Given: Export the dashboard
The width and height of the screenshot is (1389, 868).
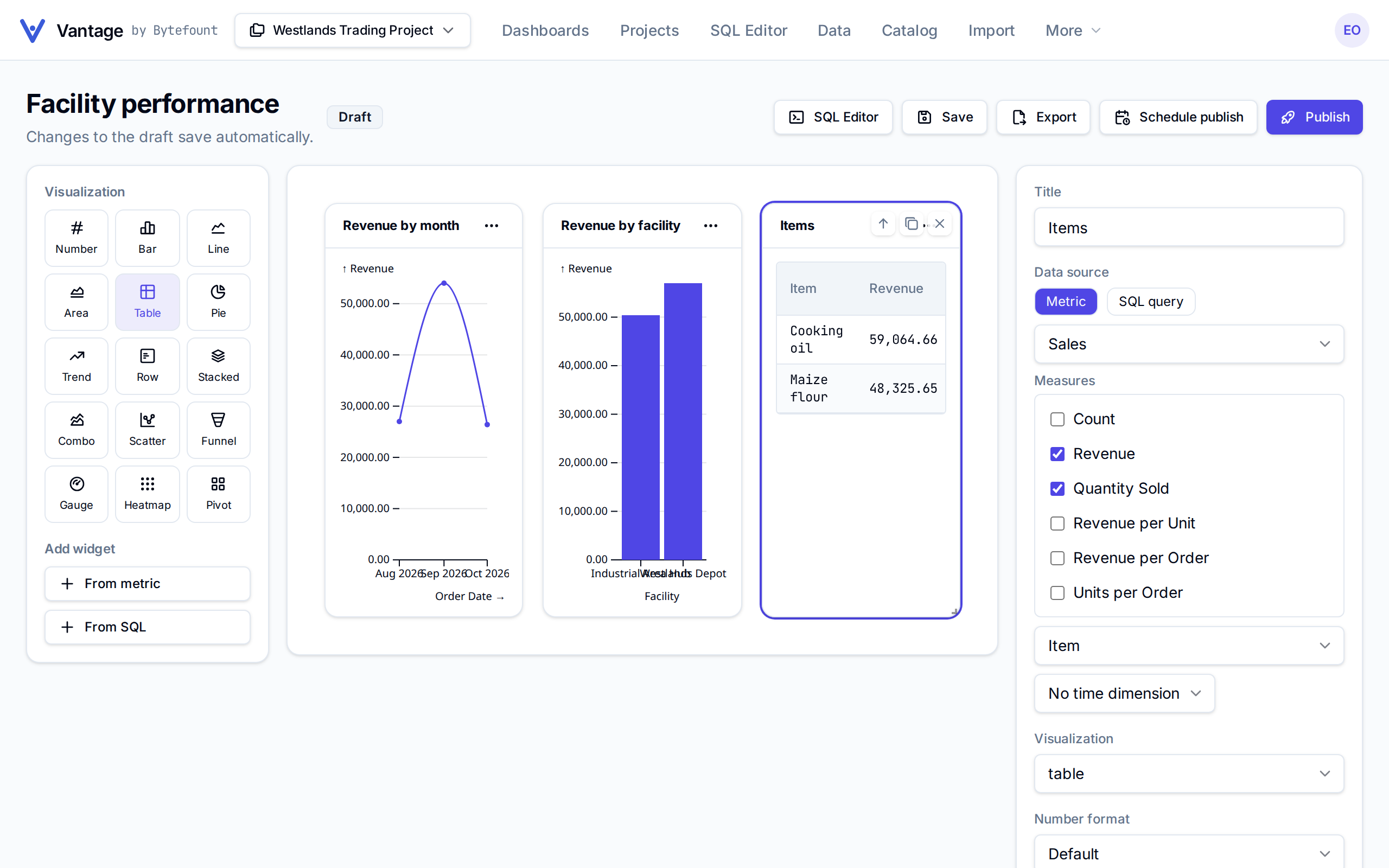Looking at the screenshot, I should pyautogui.click(x=1043, y=117).
